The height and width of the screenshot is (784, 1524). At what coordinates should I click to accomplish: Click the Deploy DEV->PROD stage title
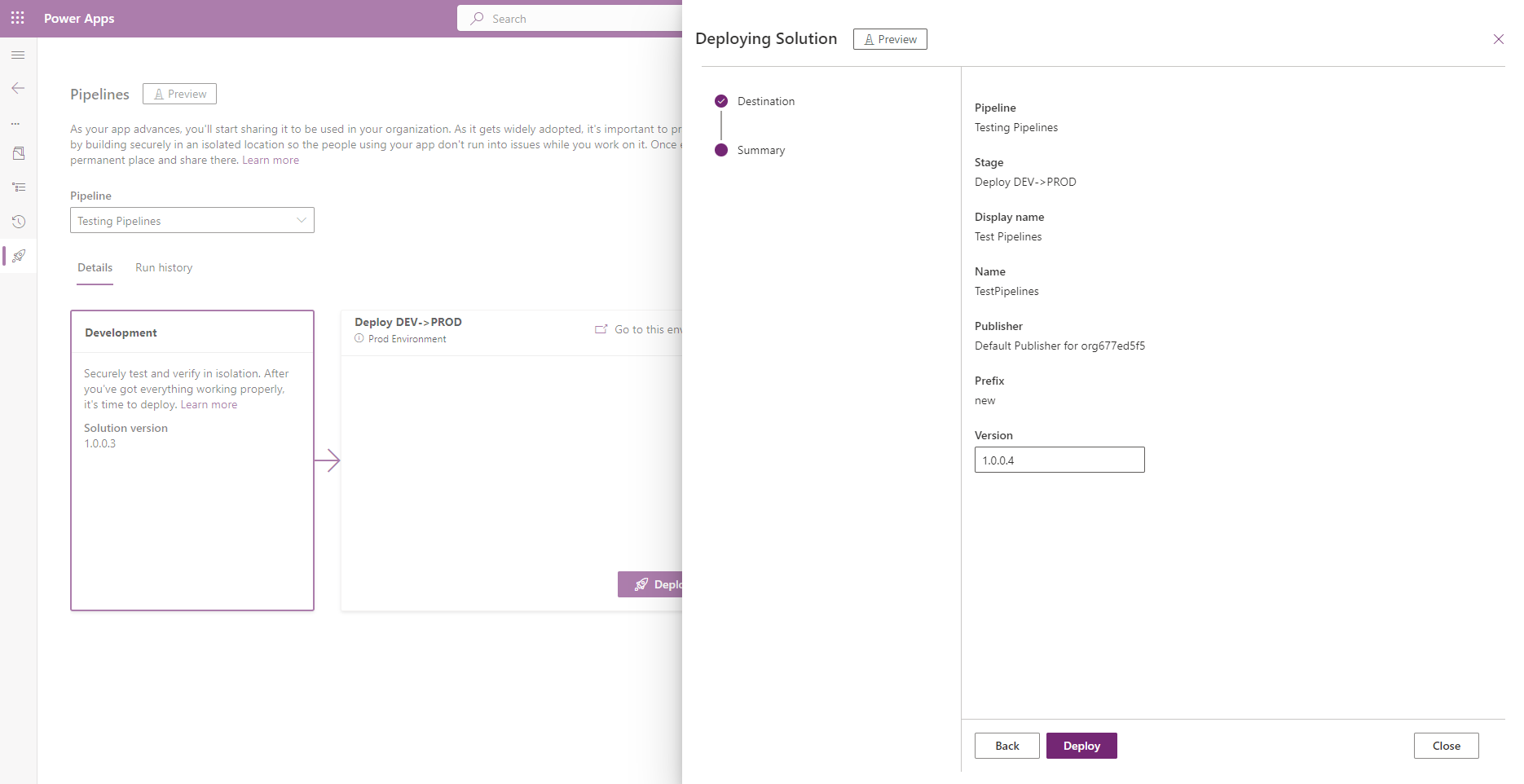pos(408,322)
